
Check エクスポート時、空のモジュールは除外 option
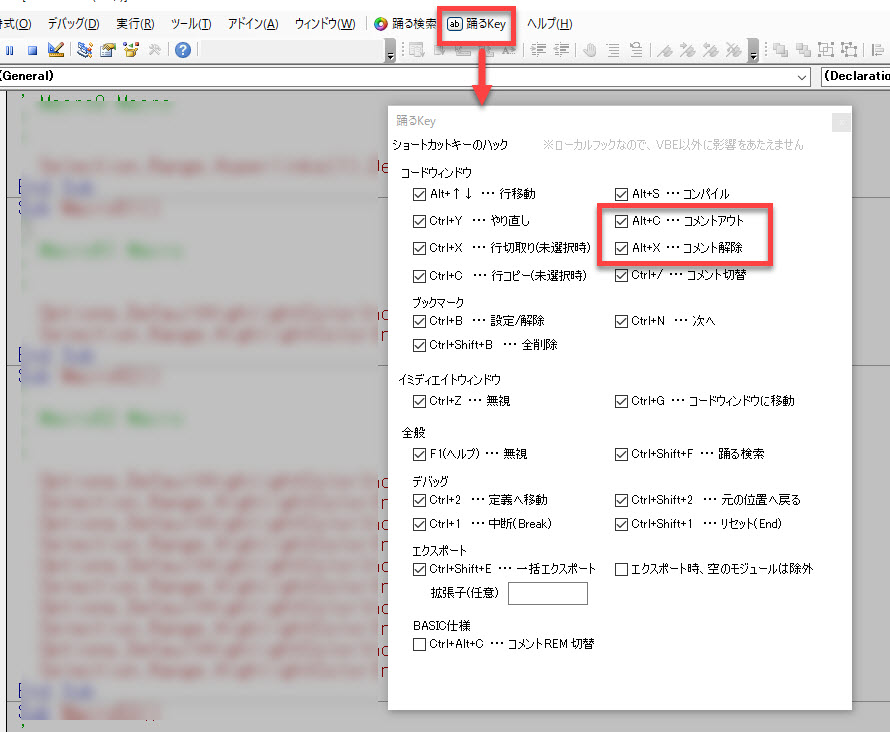[621, 569]
